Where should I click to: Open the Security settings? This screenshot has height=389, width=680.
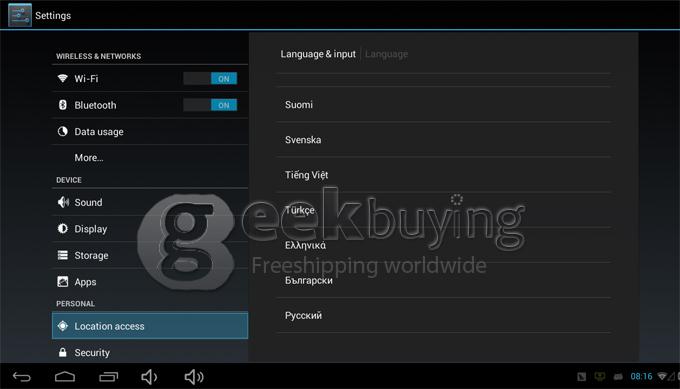pos(150,352)
